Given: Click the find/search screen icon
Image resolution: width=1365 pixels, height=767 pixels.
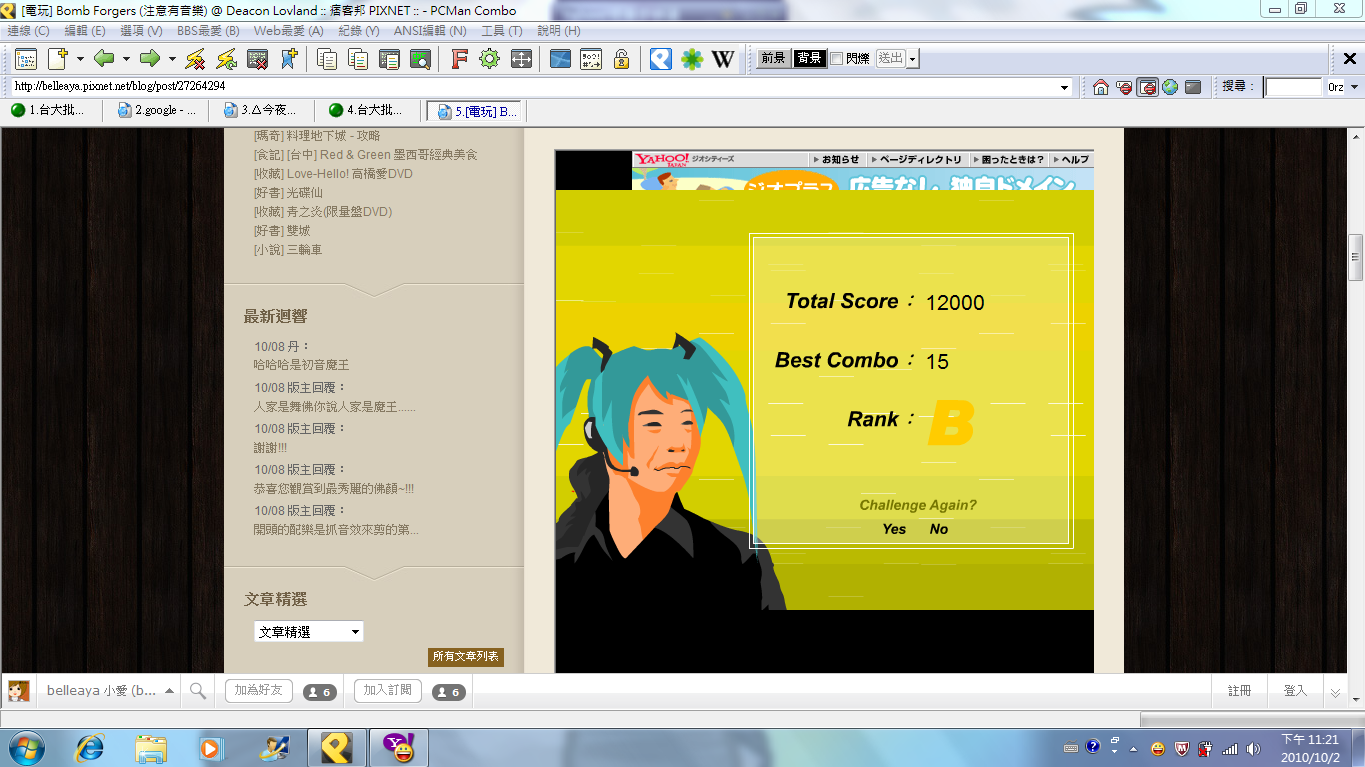Looking at the screenshot, I should coord(420,59).
